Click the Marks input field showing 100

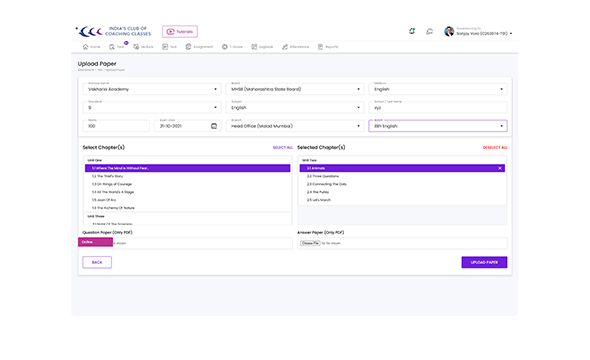coord(116,126)
